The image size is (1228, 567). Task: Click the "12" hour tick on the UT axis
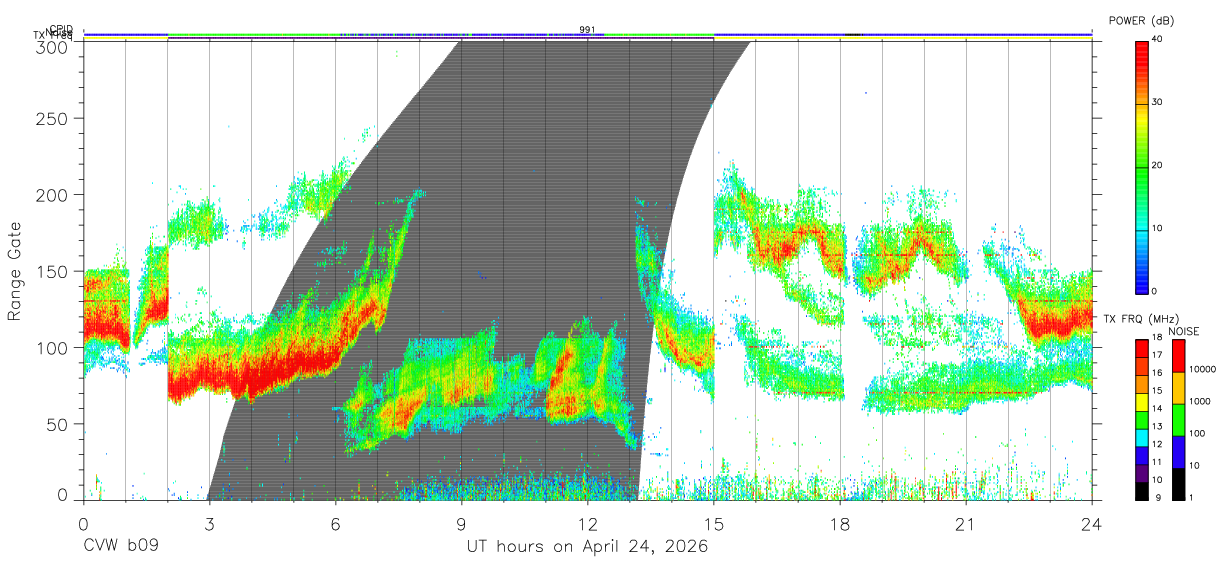point(588,525)
